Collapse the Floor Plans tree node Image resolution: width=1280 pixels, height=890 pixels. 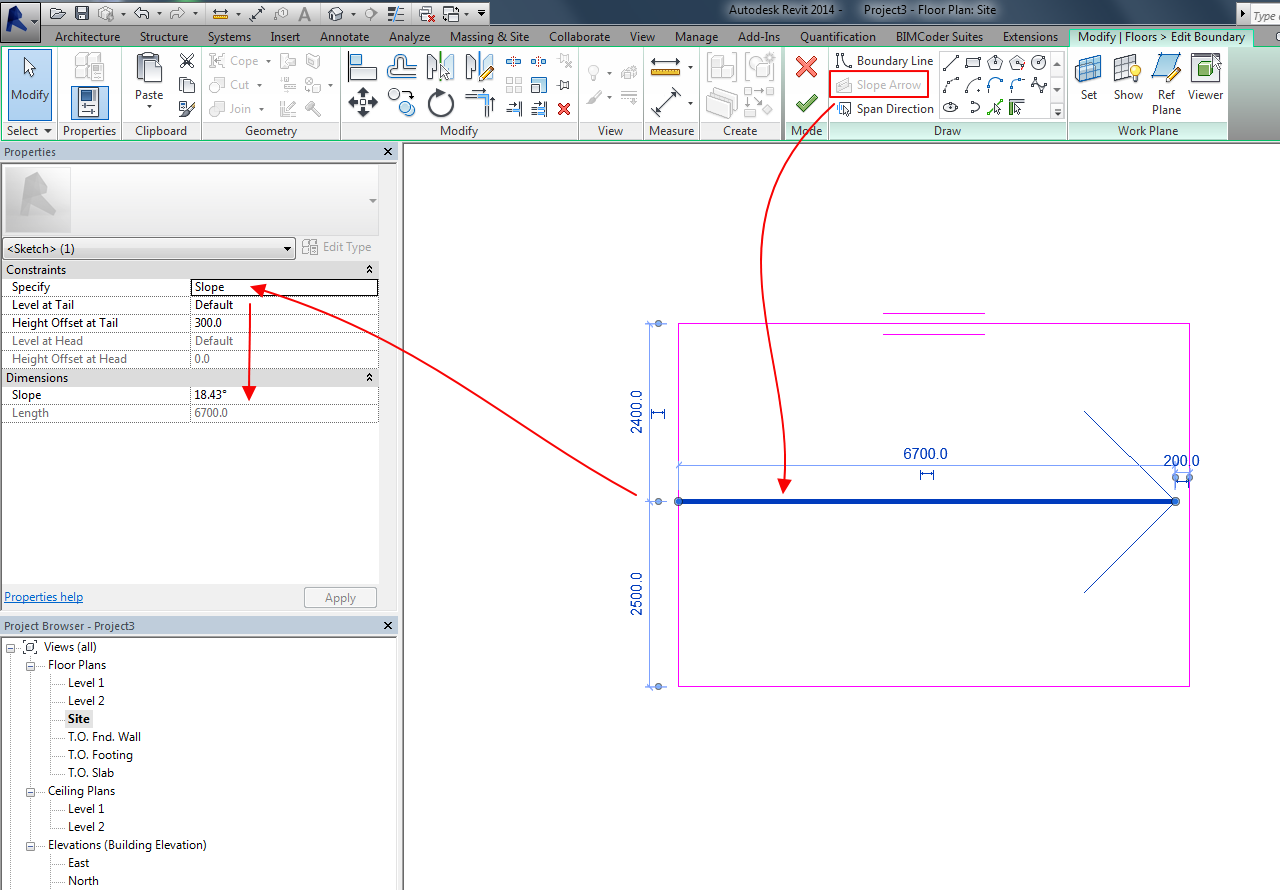pyautogui.click(x=30, y=665)
